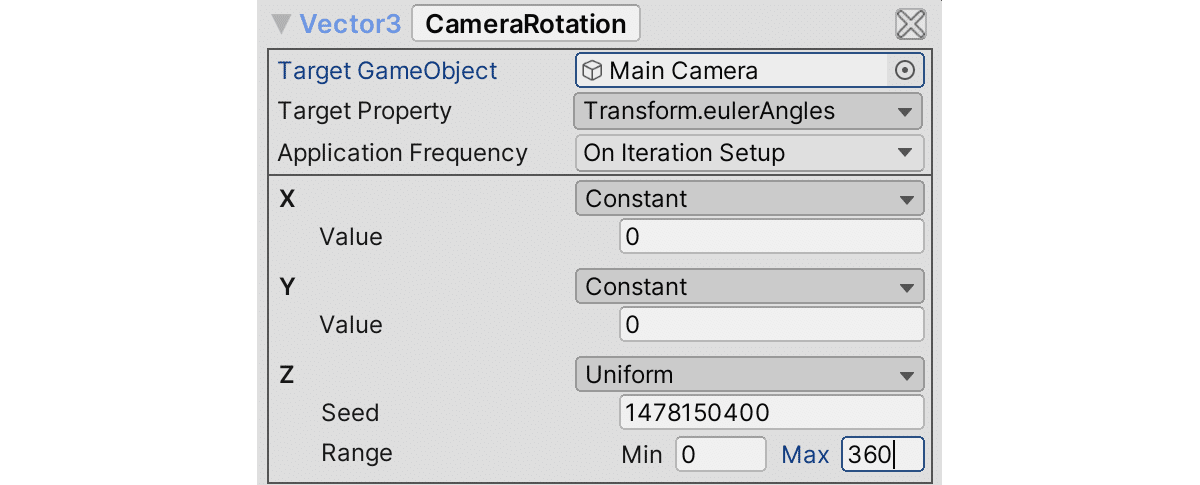Click the Range Max input field
The width and height of the screenshot is (1200, 485).
coord(881,455)
